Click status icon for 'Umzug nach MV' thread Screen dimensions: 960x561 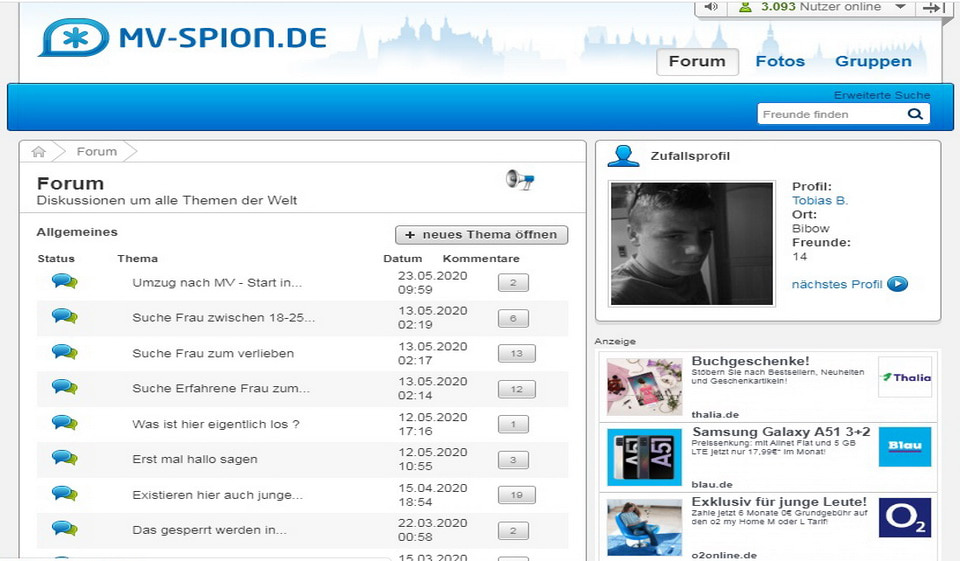(x=65, y=282)
